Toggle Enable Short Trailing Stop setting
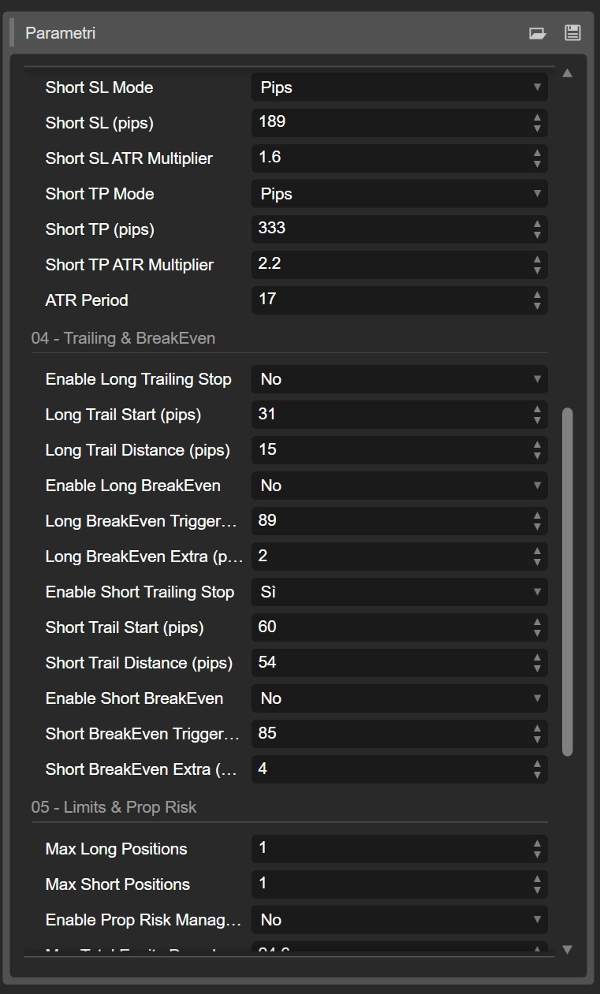600x994 pixels. [399, 592]
